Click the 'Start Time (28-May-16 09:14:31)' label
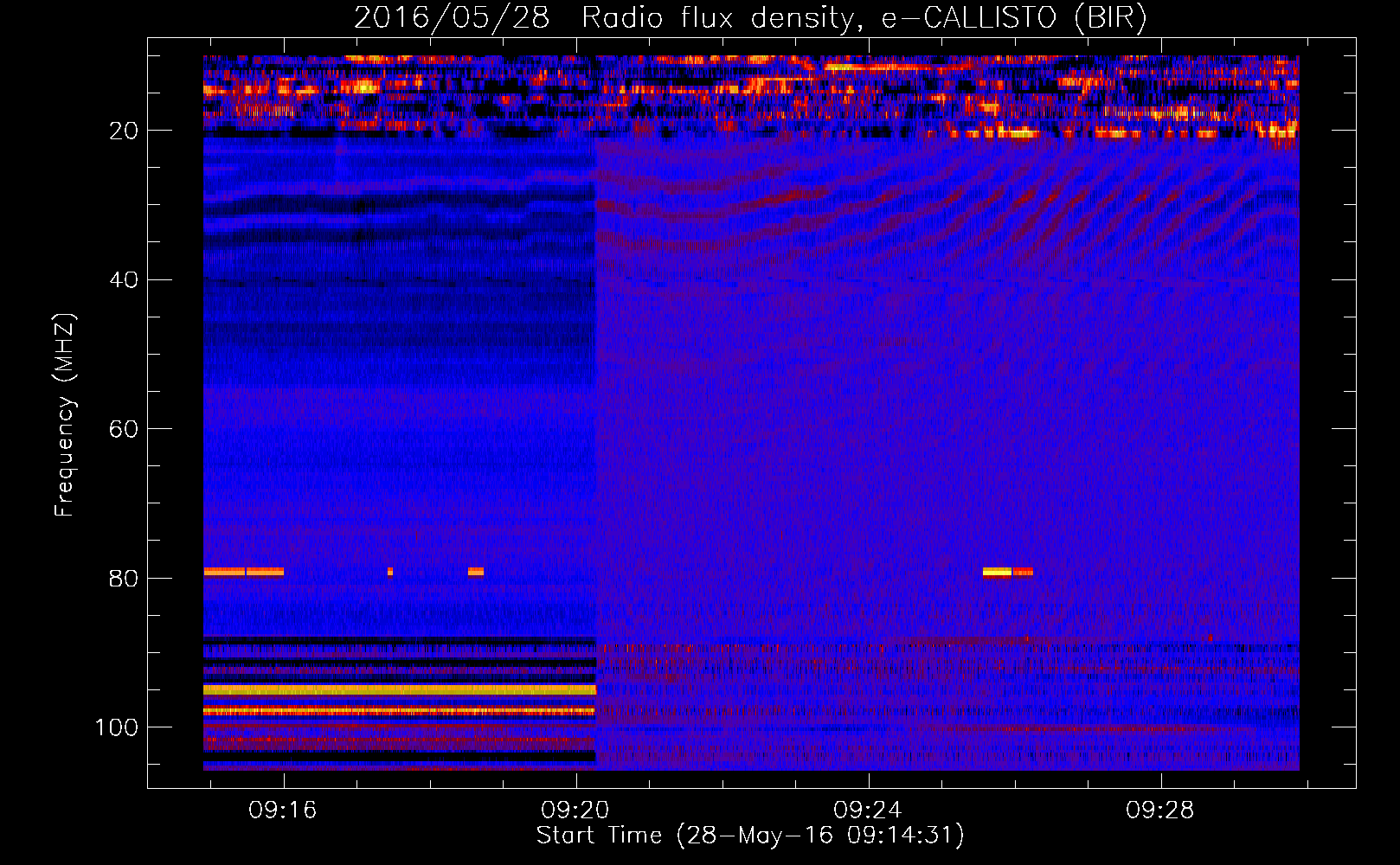1400x865 pixels. coord(750,836)
